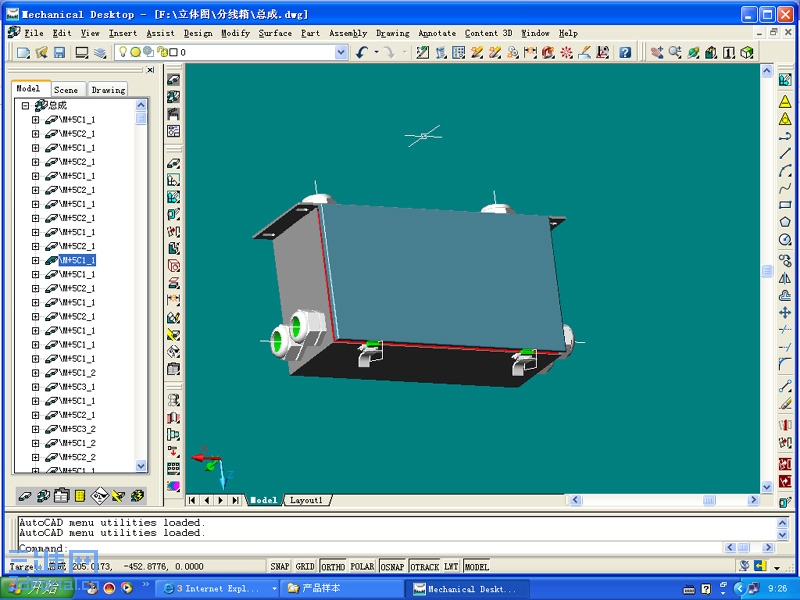Screen dimensions: 800x600
Task: Open the File menu
Action: click(x=34, y=33)
